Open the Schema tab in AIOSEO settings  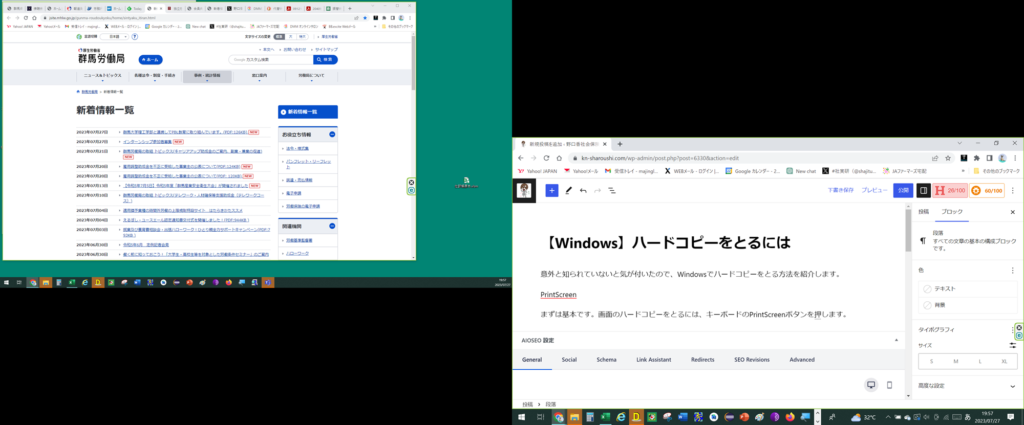(606, 360)
